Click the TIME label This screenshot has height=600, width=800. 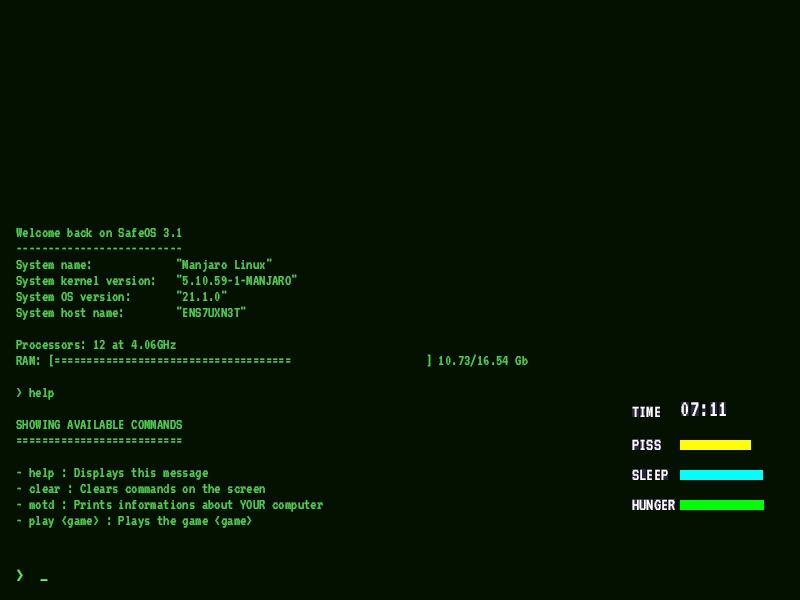[x=646, y=412]
